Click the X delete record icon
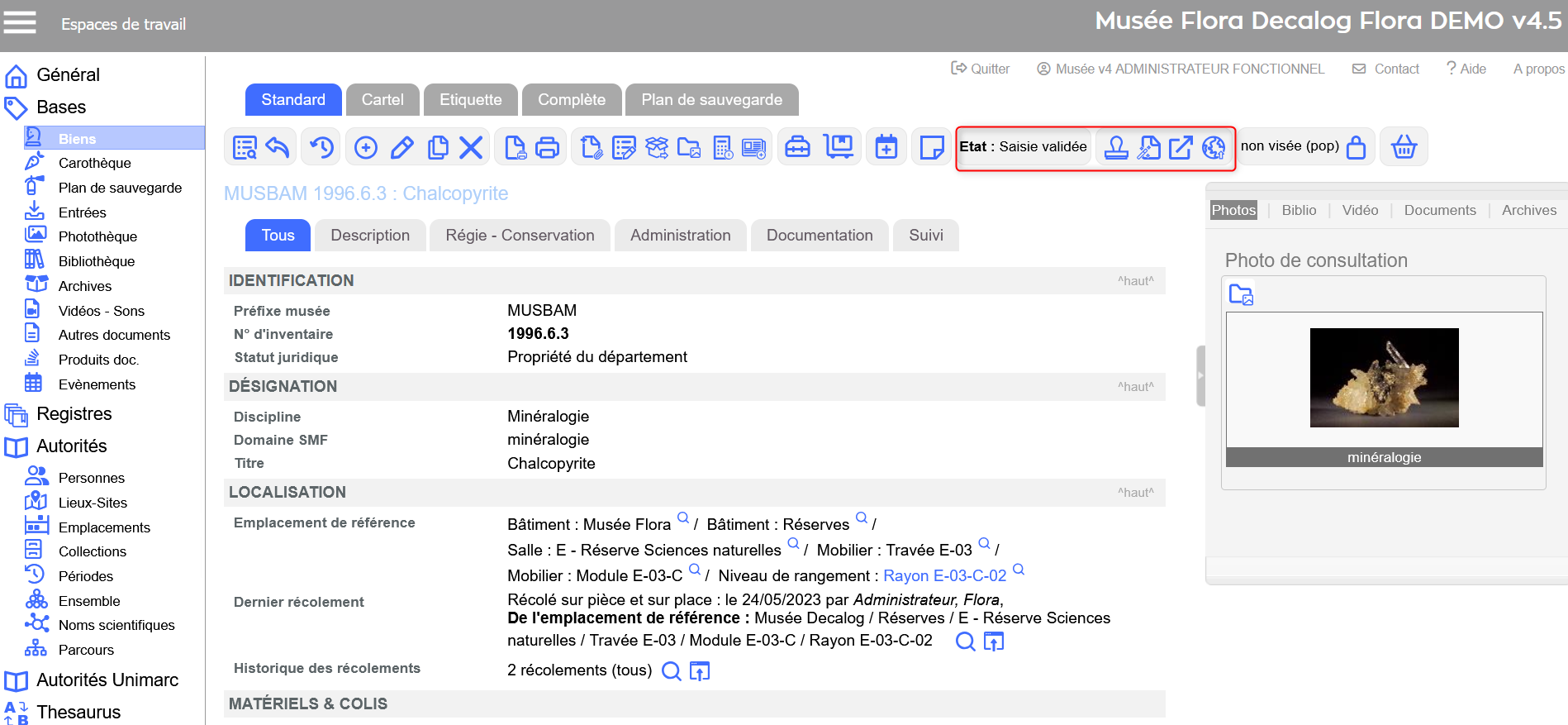The height and width of the screenshot is (725, 1568). coord(471,147)
